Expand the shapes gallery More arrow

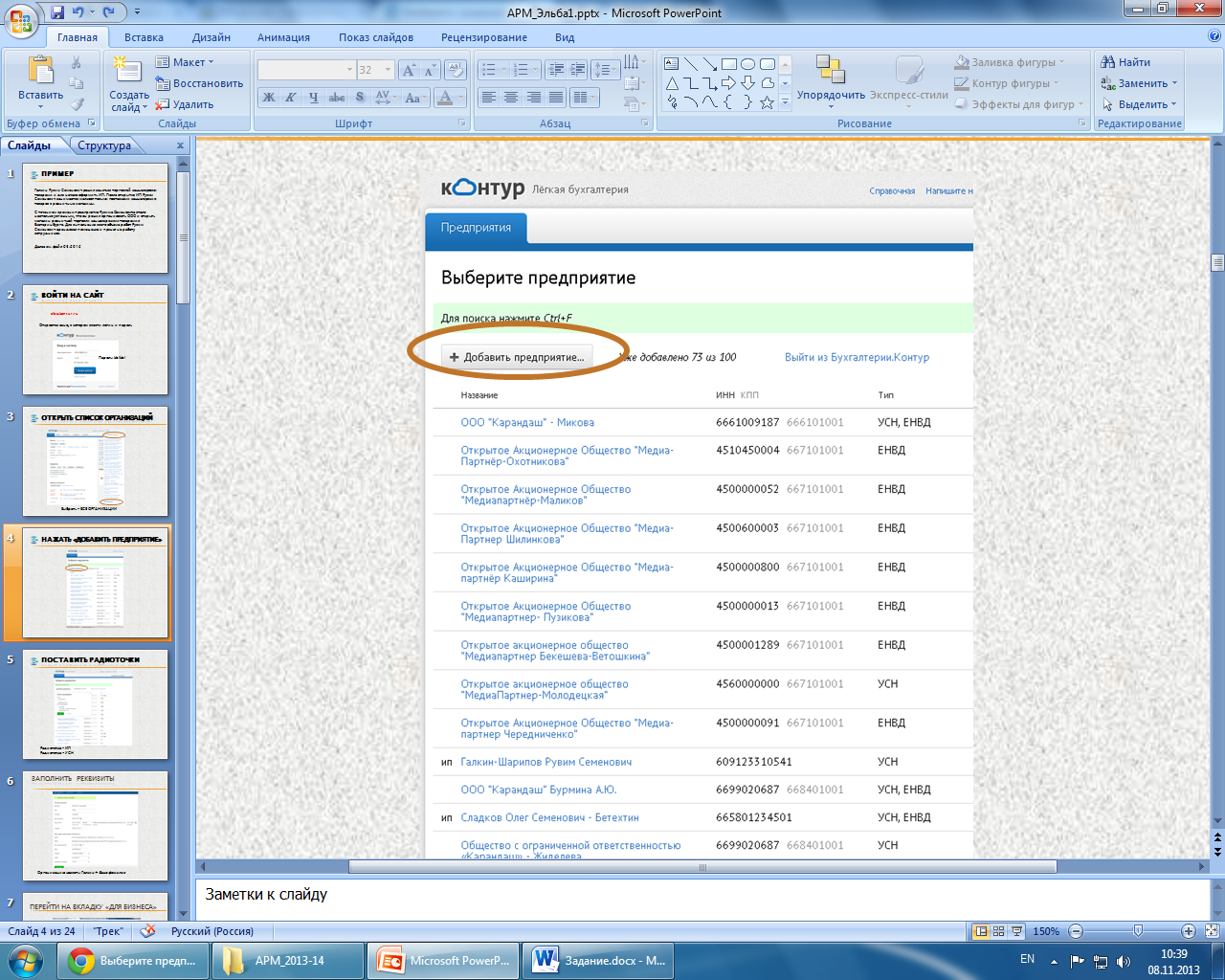coord(785,102)
